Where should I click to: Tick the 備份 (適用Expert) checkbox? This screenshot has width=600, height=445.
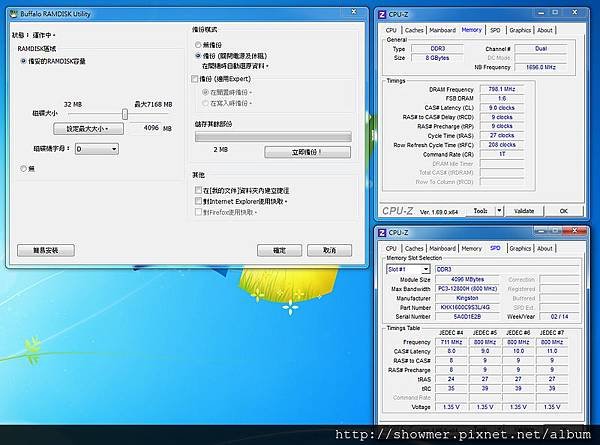click(x=194, y=79)
